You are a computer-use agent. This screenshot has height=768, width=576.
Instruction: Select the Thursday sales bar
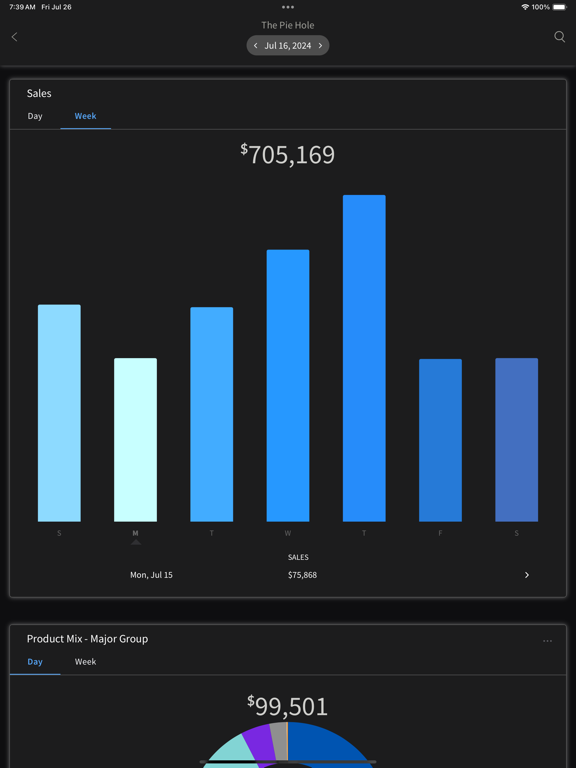click(x=364, y=358)
